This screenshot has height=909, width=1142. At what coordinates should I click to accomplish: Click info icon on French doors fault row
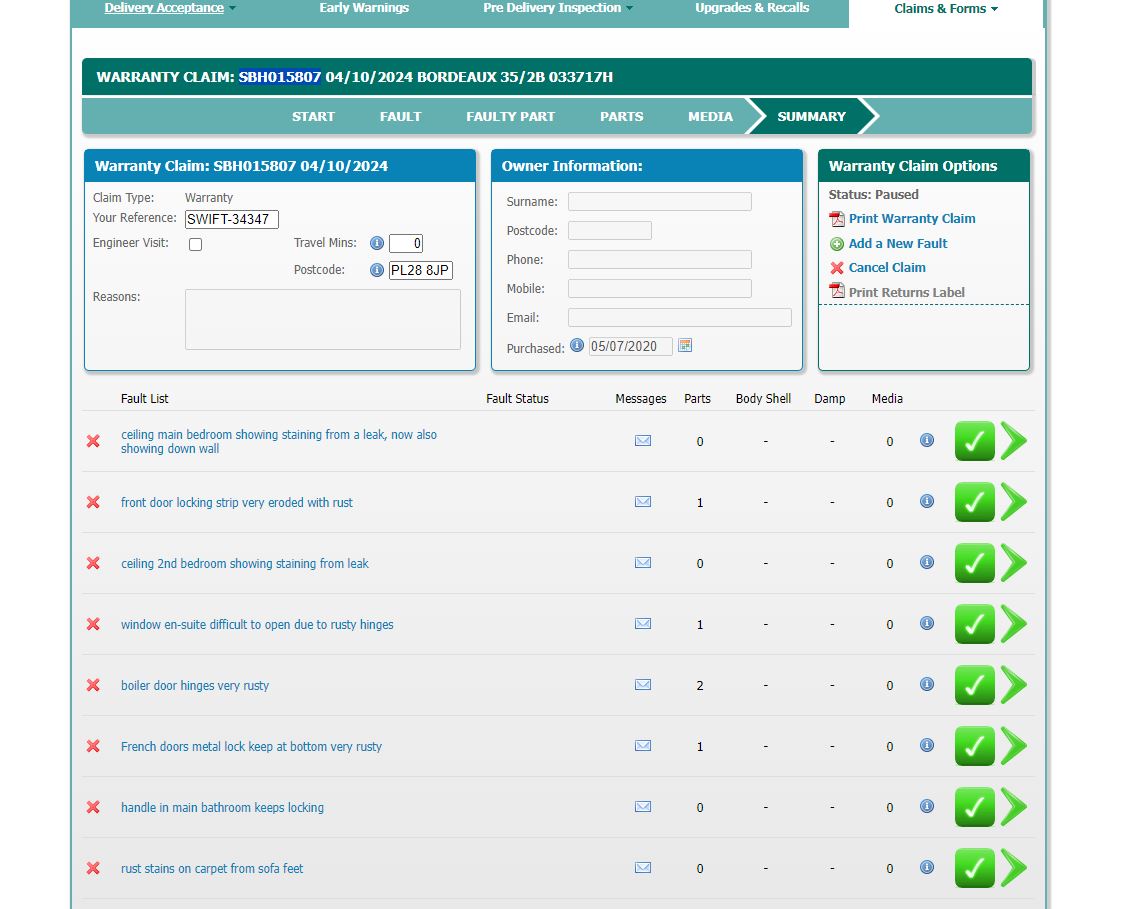point(927,745)
